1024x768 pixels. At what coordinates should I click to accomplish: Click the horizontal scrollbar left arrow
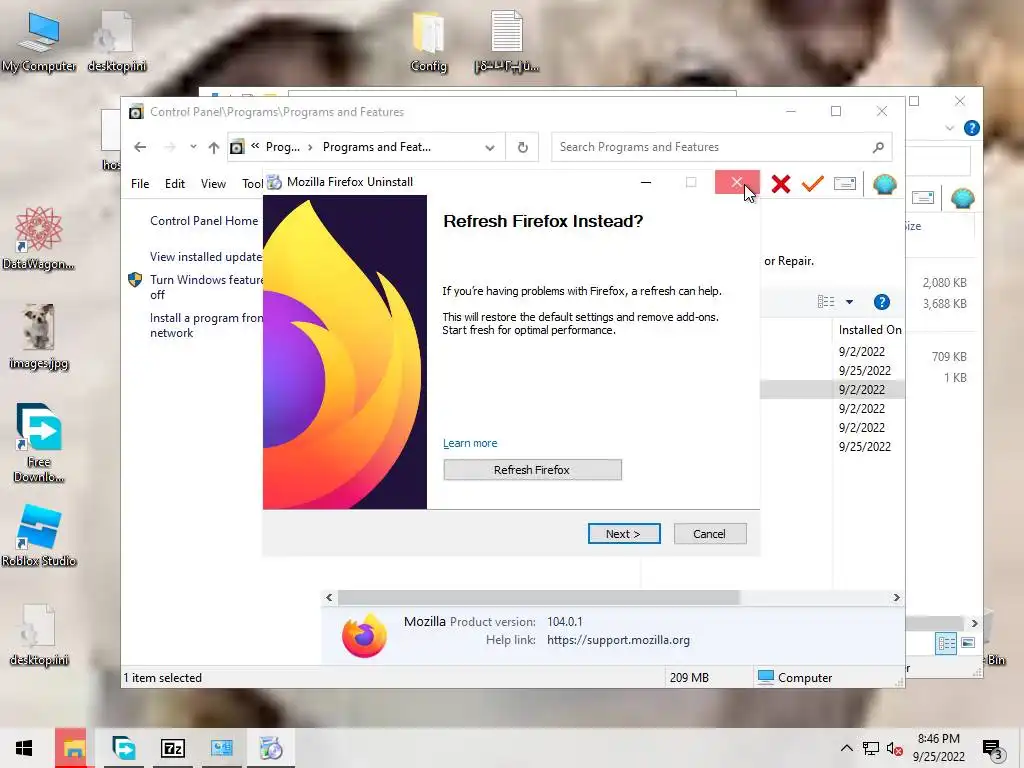pyautogui.click(x=329, y=598)
